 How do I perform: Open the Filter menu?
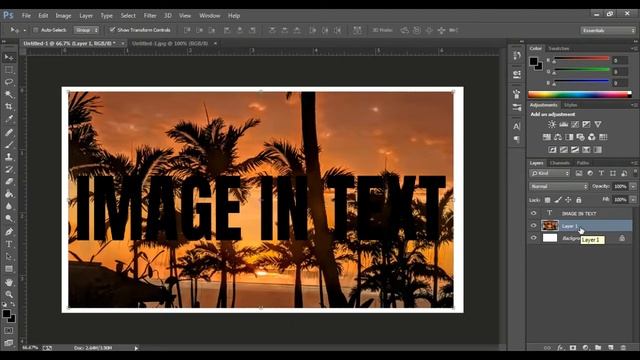click(x=150, y=16)
